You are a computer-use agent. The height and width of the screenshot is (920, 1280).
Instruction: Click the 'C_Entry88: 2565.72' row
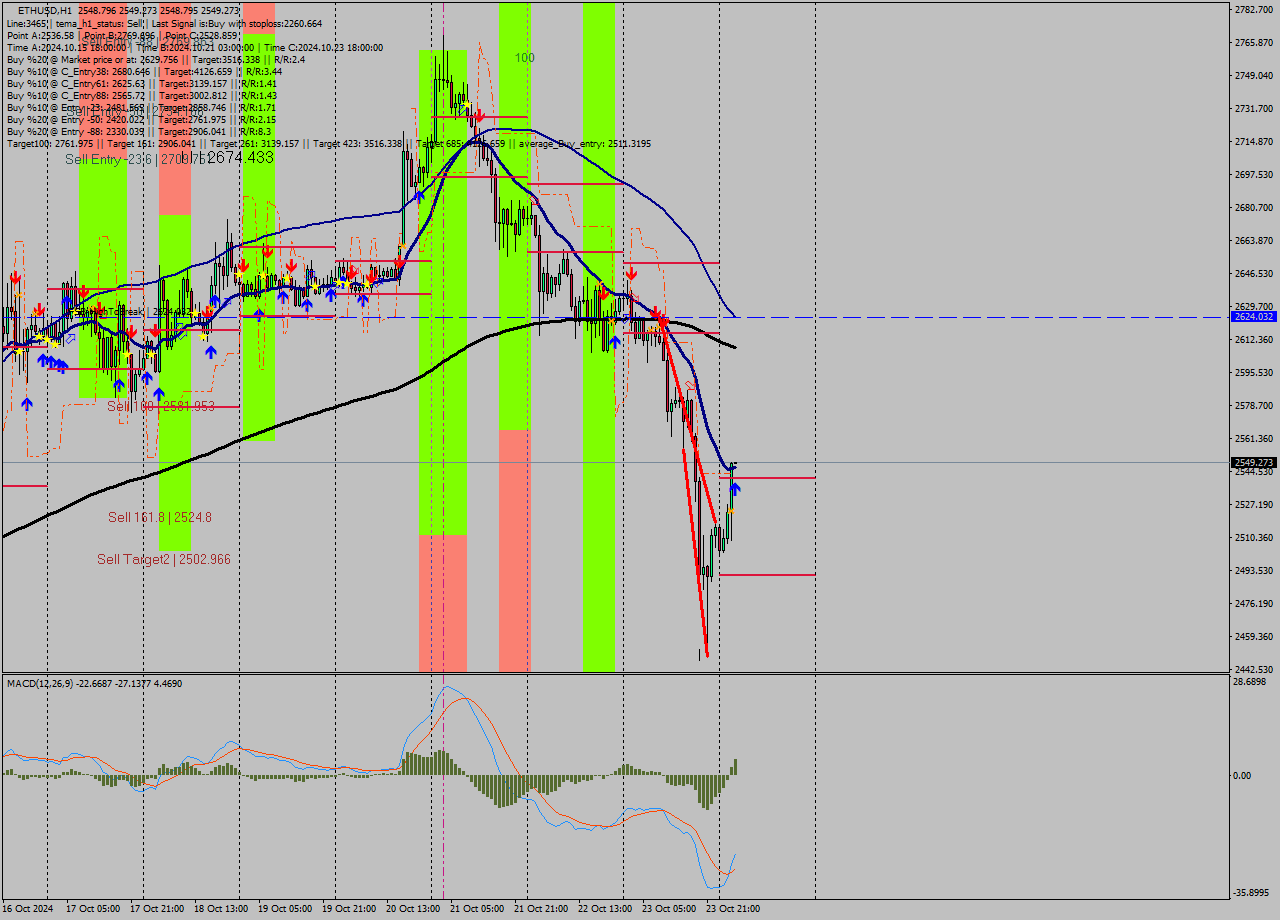point(141,95)
